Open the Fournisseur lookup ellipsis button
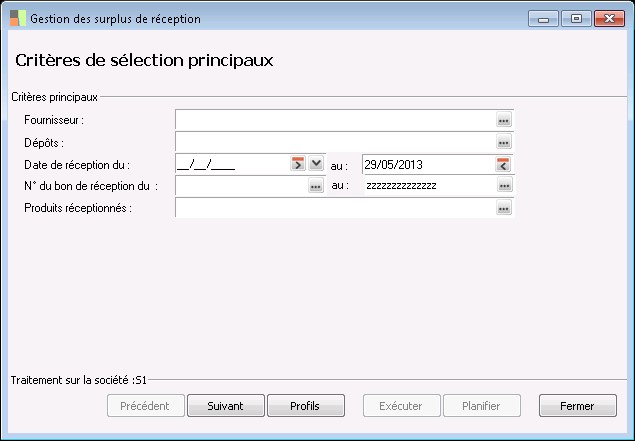The height and width of the screenshot is (441, 635). pyautogui.click(x=504, y=121)
